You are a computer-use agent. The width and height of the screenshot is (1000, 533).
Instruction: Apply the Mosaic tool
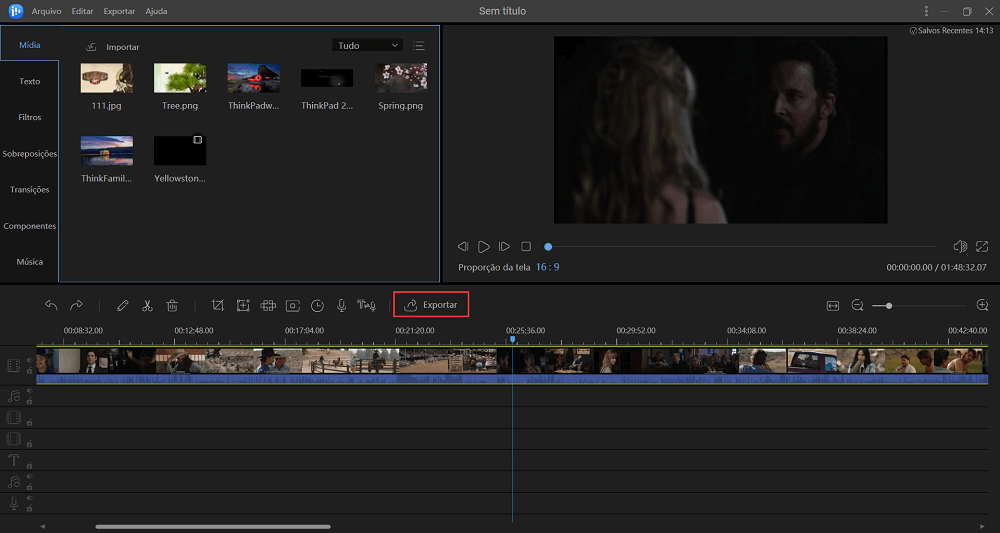pyautogui.click(x=268, y=305)
